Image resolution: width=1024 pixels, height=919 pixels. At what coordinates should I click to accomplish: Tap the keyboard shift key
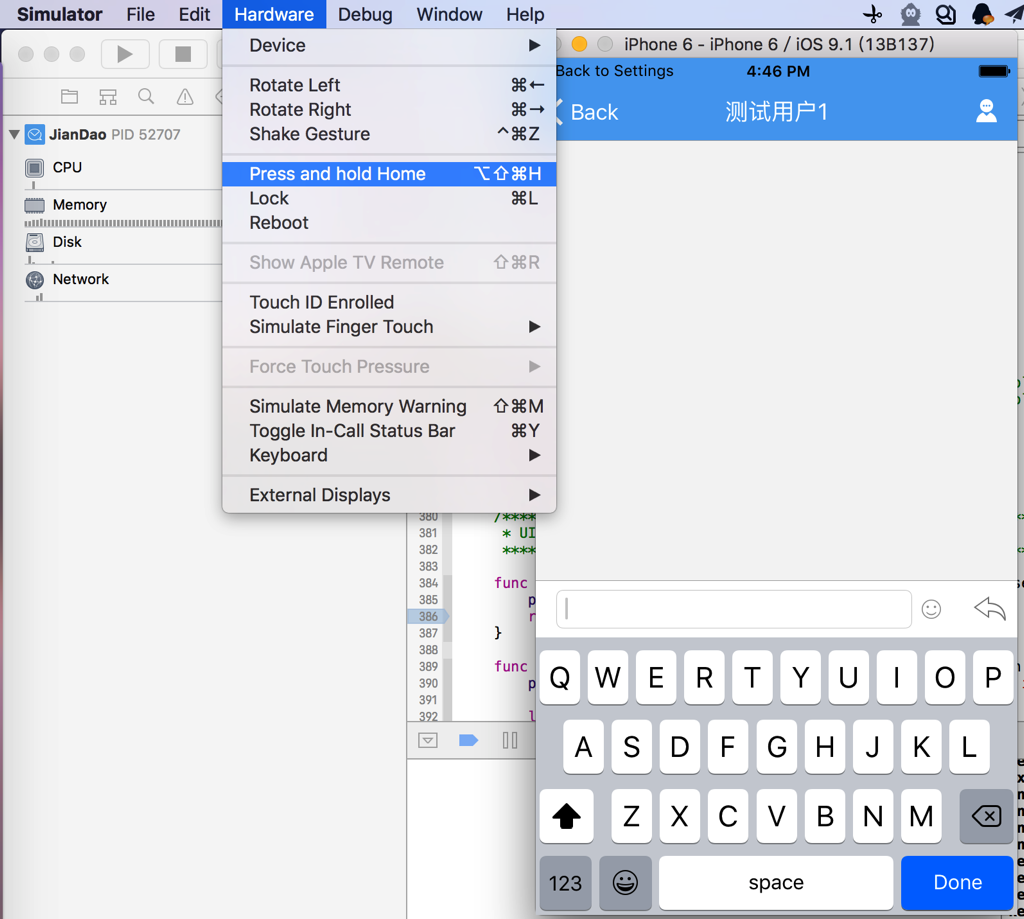(566, 816)
